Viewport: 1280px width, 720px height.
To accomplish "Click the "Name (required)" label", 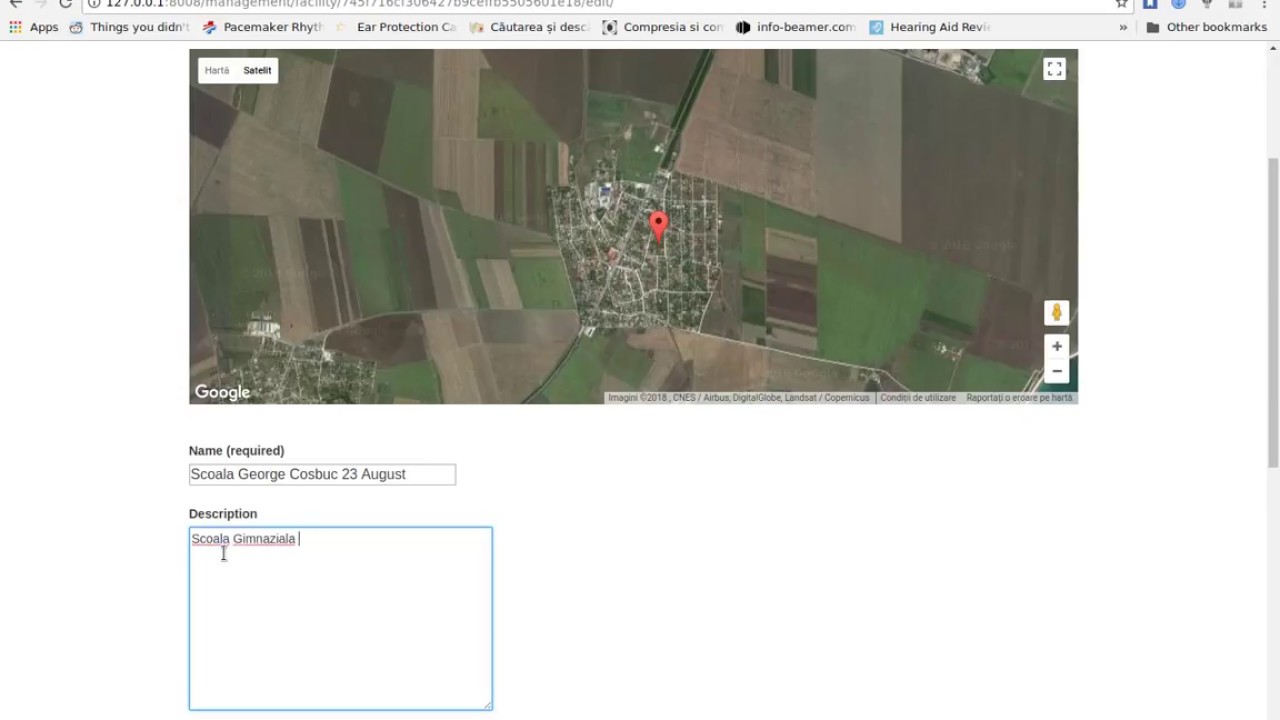I will (x=236, y=451).
